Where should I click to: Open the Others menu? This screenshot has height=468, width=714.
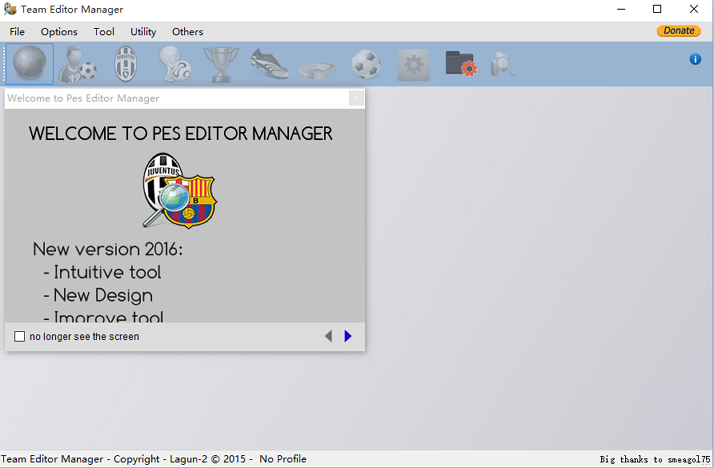coord(187,31)
